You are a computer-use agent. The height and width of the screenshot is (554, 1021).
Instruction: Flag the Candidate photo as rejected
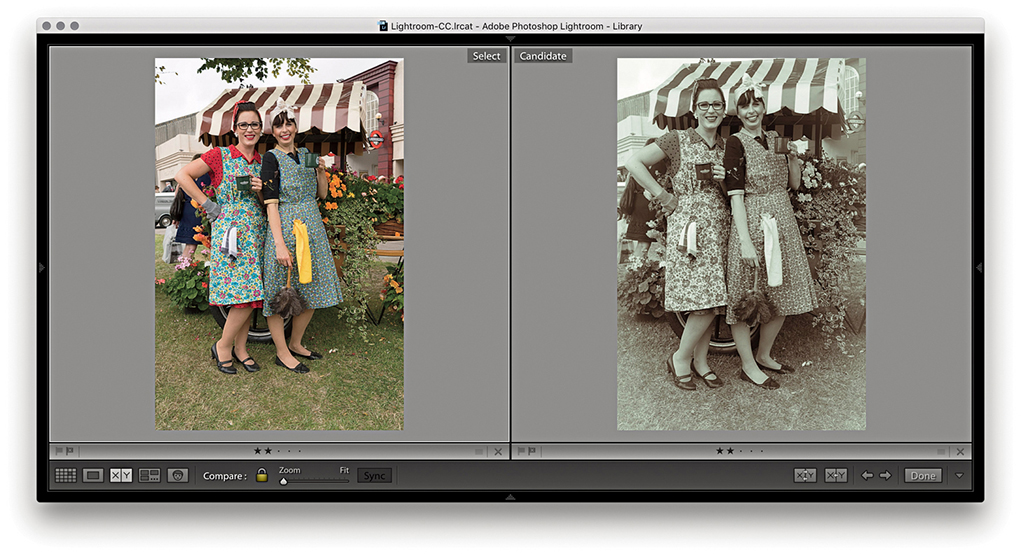pyautogui.click(x=531, y=451)
